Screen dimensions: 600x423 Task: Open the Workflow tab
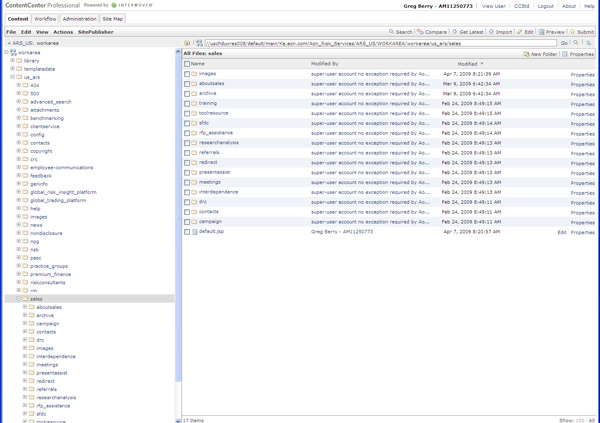[x=45, y=19]
